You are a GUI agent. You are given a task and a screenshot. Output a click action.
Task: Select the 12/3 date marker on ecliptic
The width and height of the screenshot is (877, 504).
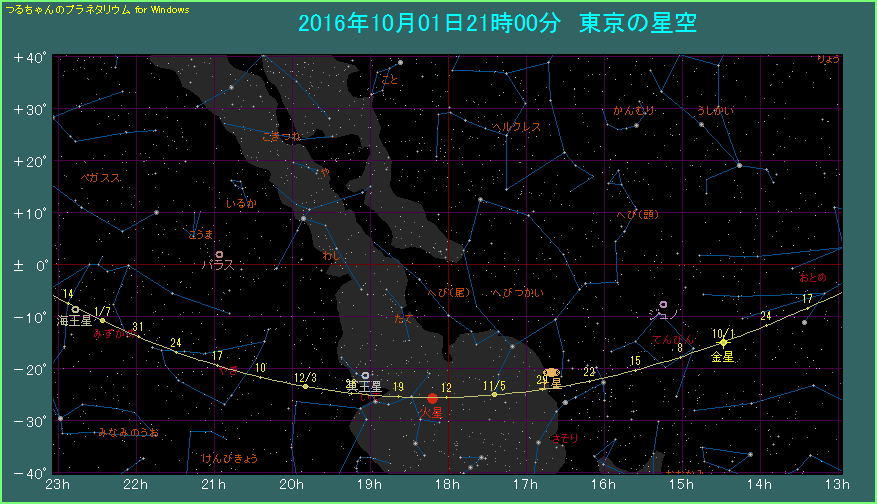(304, 386)
